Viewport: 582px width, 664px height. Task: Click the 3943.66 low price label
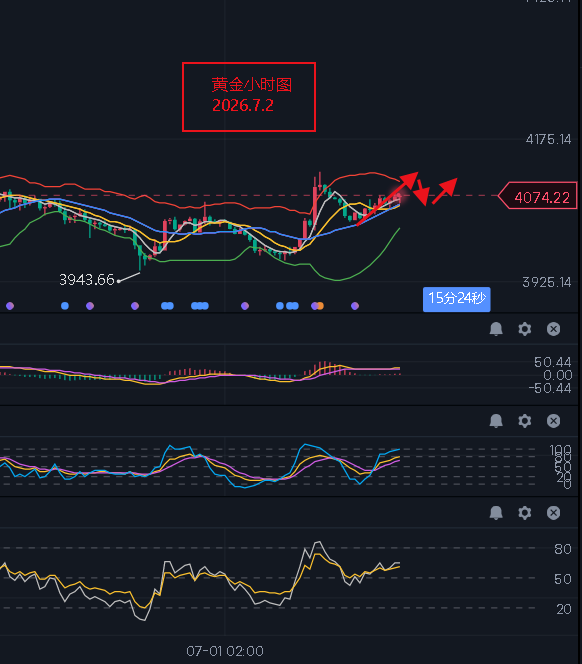87,279
